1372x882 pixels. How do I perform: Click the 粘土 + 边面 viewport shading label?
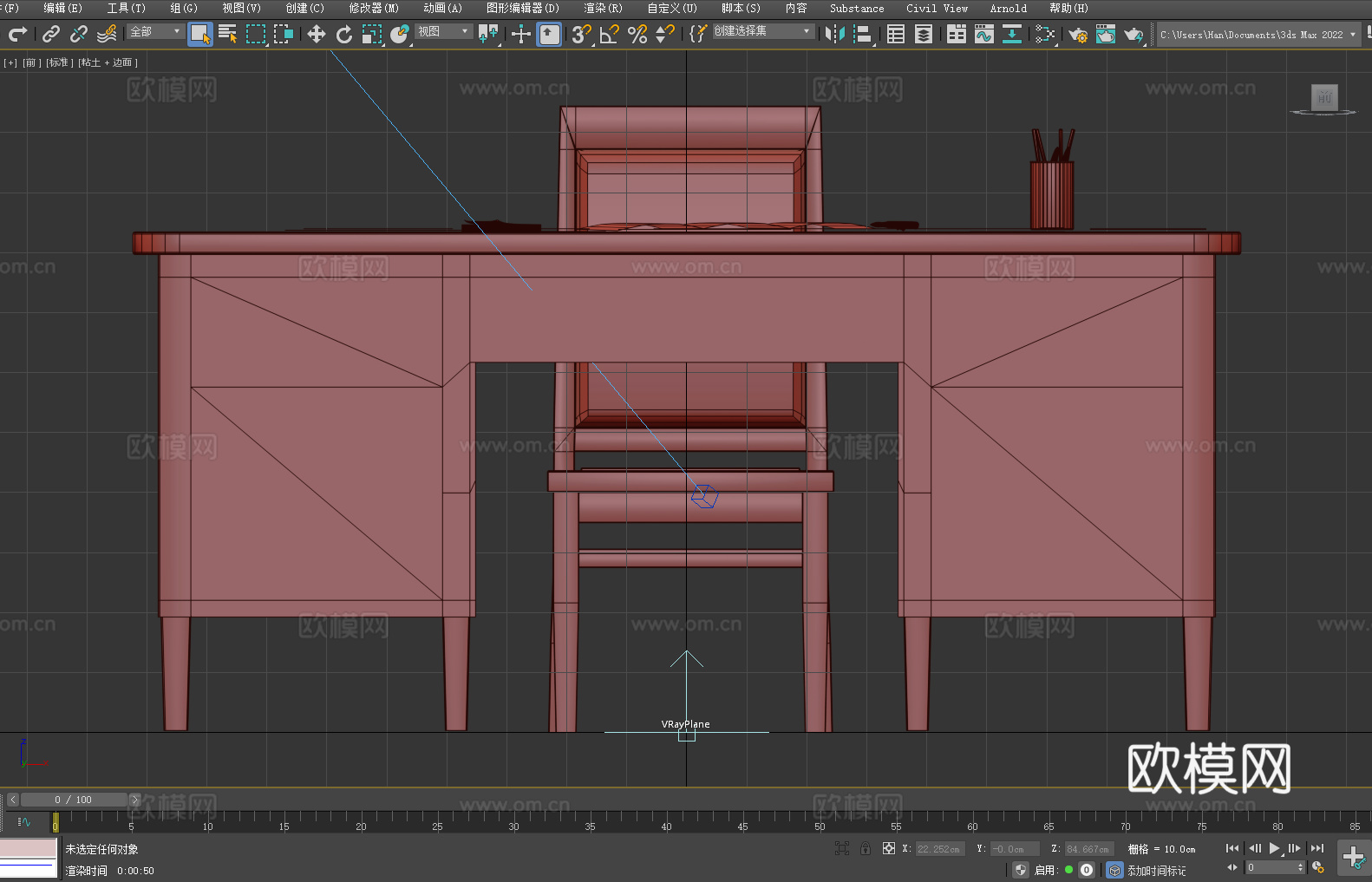[x=108, y=62]
